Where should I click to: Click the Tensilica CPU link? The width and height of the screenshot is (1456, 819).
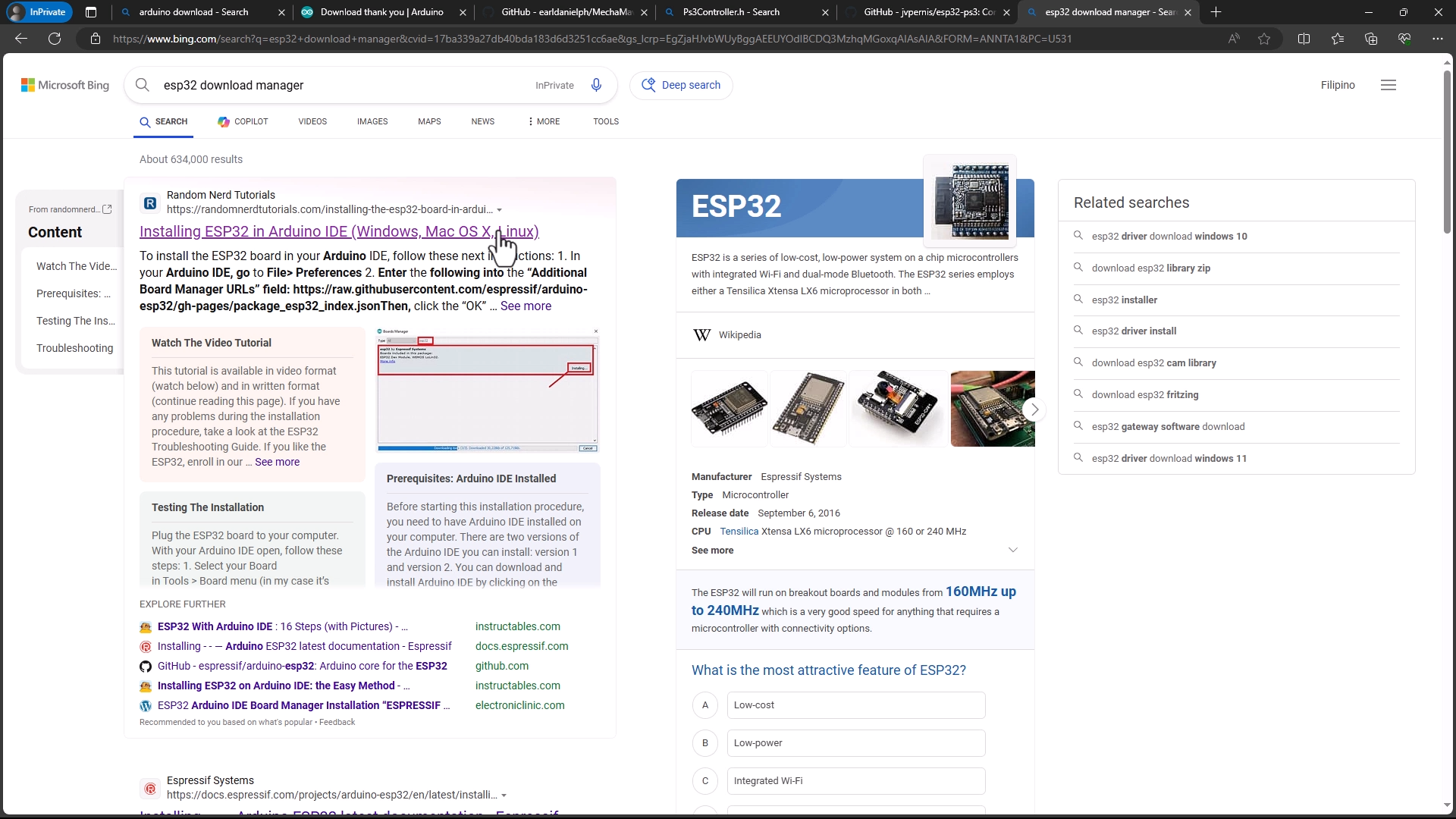739,532
